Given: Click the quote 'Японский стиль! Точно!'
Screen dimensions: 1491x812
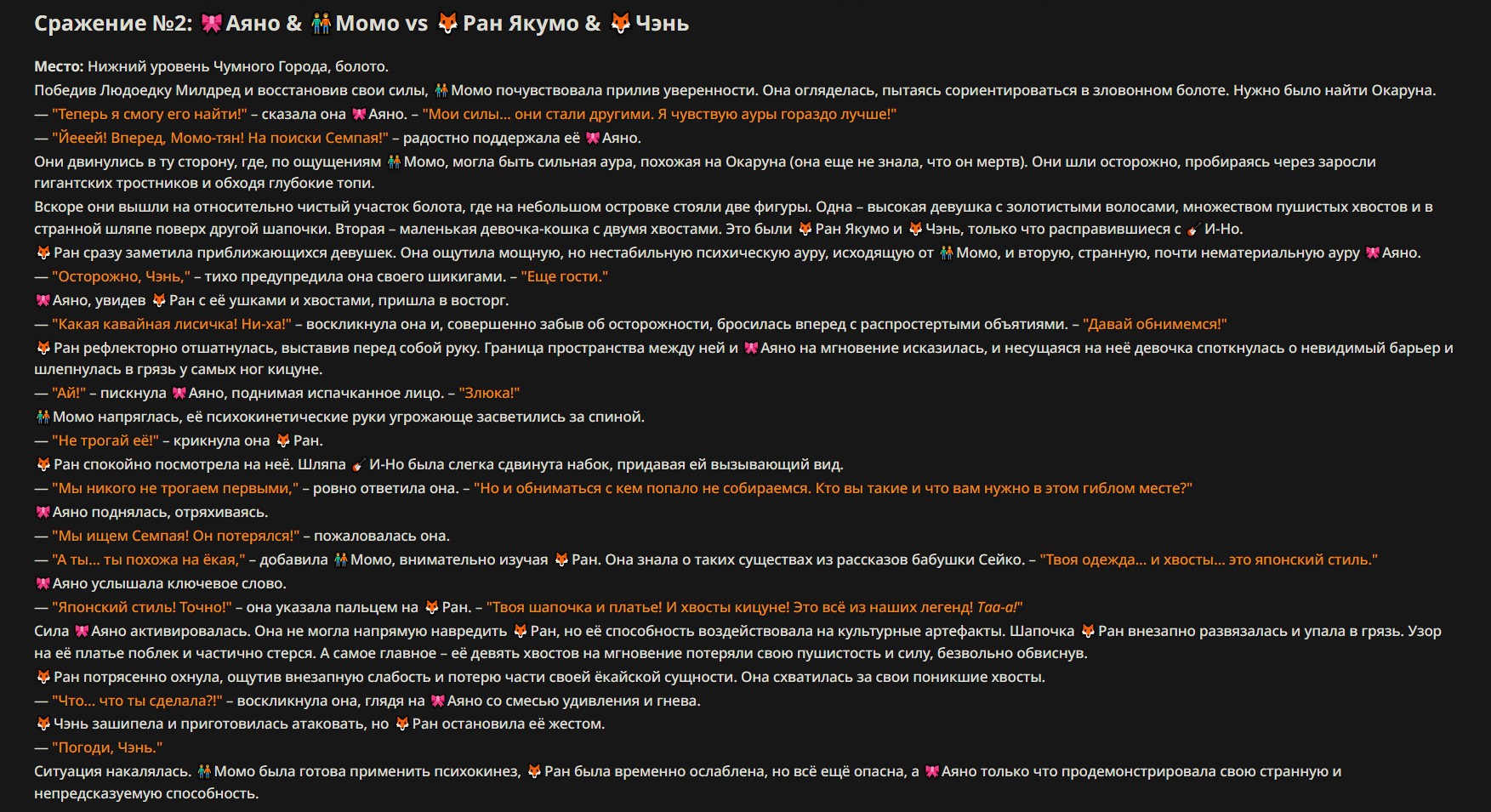Looking at the screenshot, I should (x=141, y=607).
